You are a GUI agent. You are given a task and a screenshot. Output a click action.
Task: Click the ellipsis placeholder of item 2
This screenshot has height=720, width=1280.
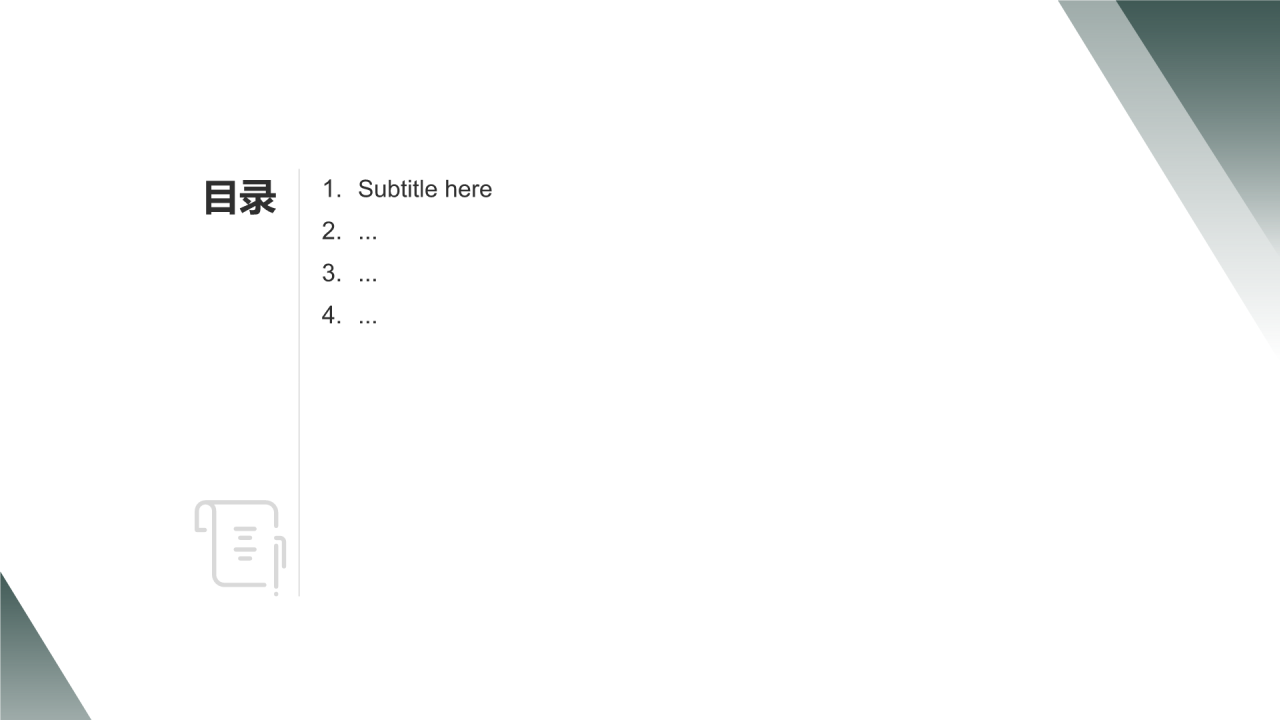(367, 233)
